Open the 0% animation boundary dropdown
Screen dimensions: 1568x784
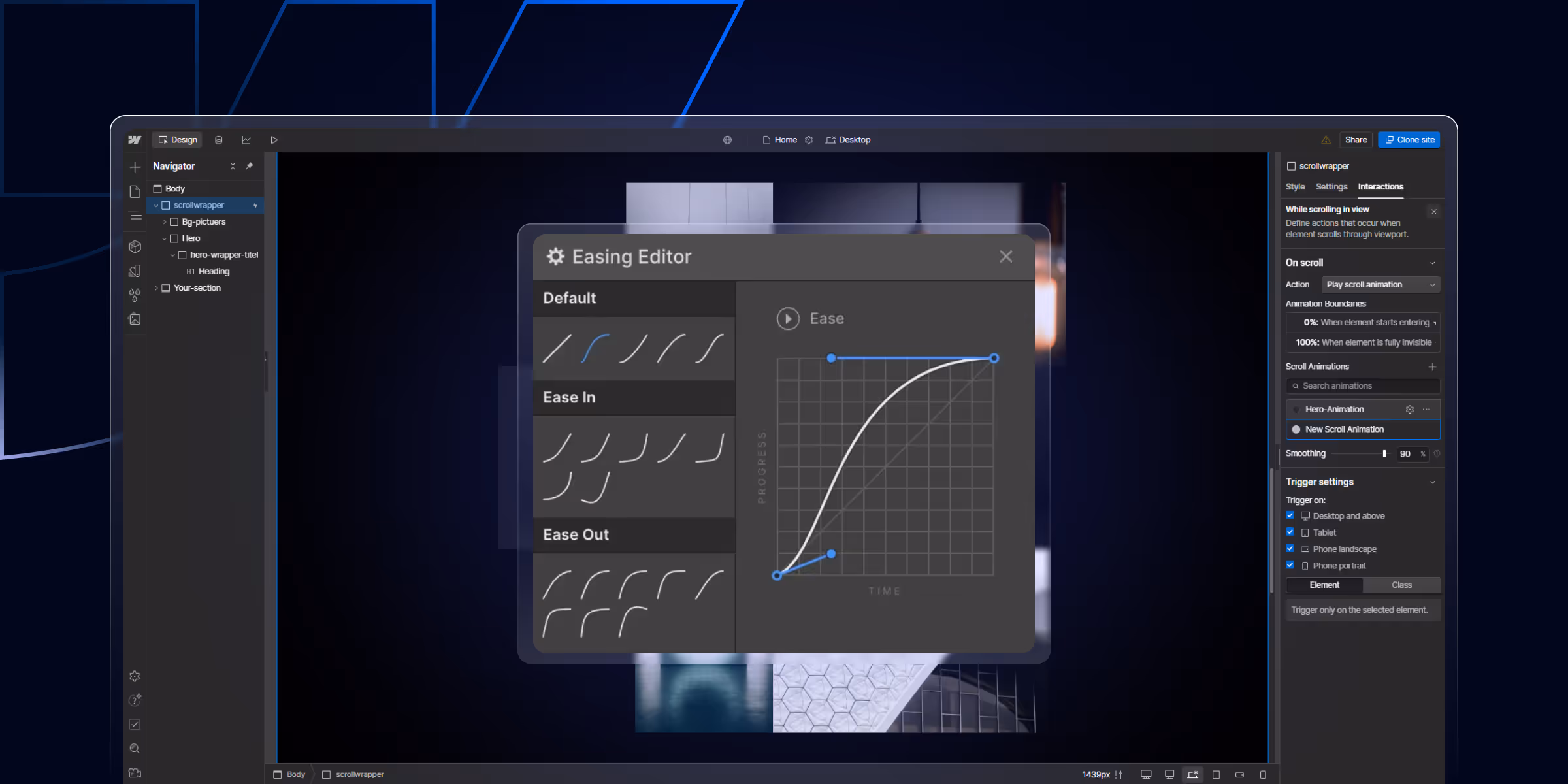pyautogui.click(x=1363, y=322)
